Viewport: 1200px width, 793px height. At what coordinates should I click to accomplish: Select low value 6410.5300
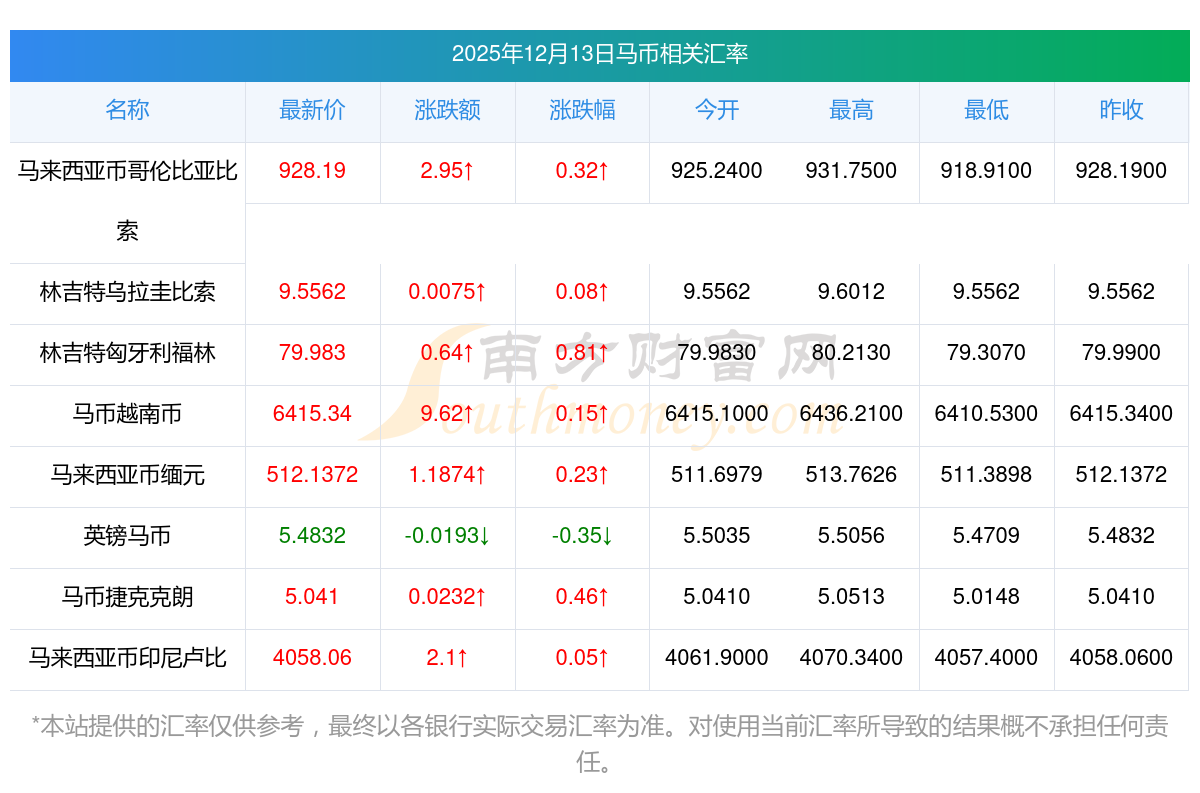point(986,414)
